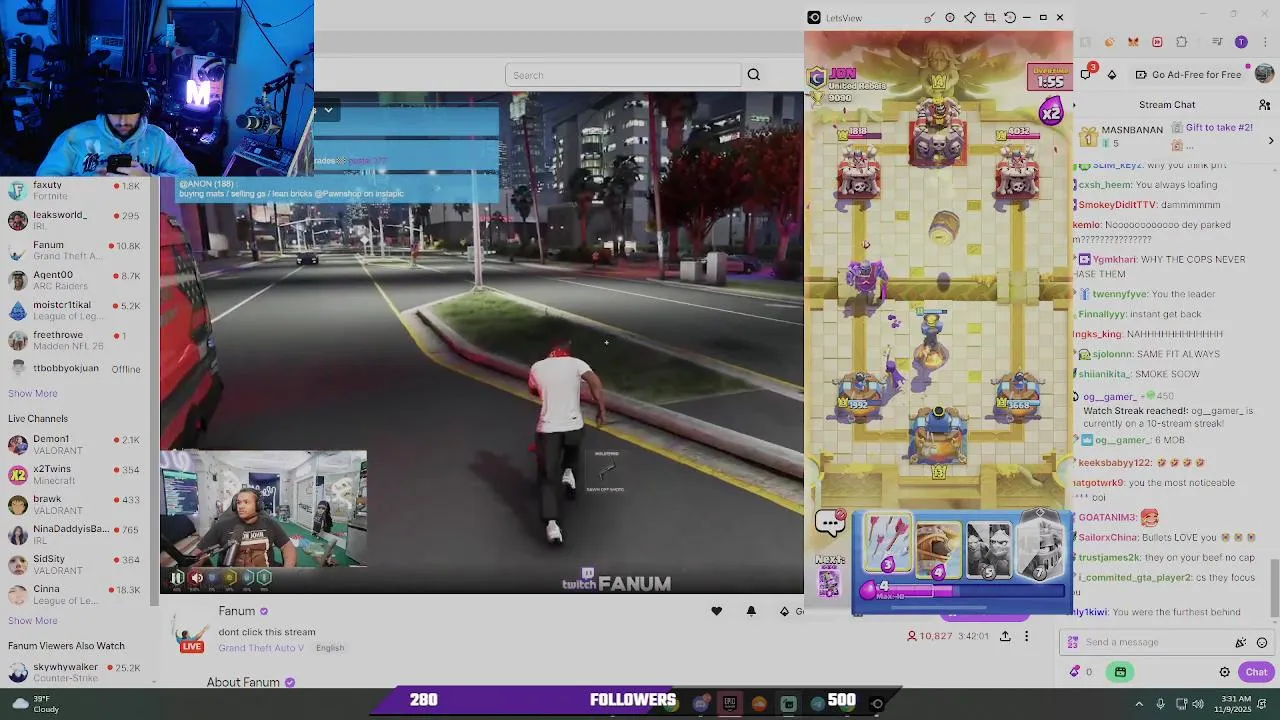This screenshot has height=720, width=1280.
Task: Open Twitch profile avatar menu
Action: 1264,74
